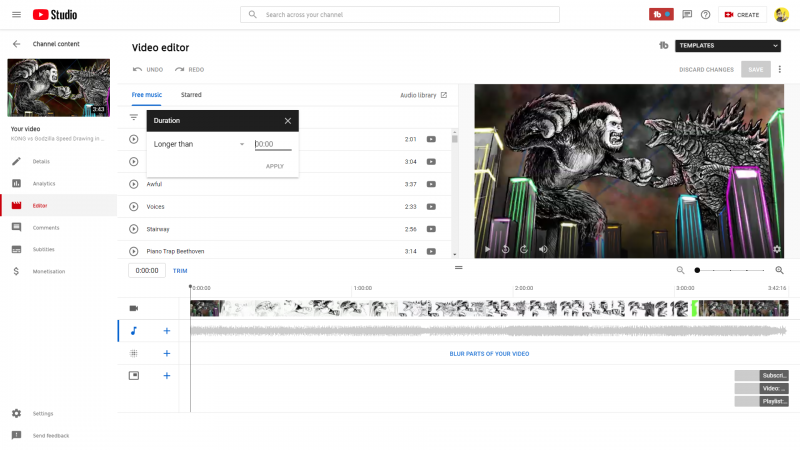Add audio track with plus icon
Image resolution: width=800 pixels, height=450 pixels.
167,330
